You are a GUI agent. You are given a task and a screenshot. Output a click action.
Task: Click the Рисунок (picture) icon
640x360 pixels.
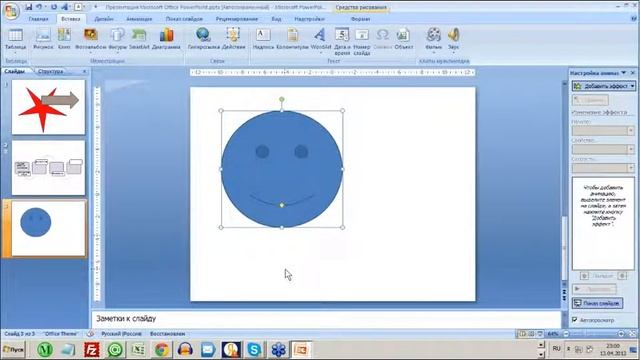point(43,40)
